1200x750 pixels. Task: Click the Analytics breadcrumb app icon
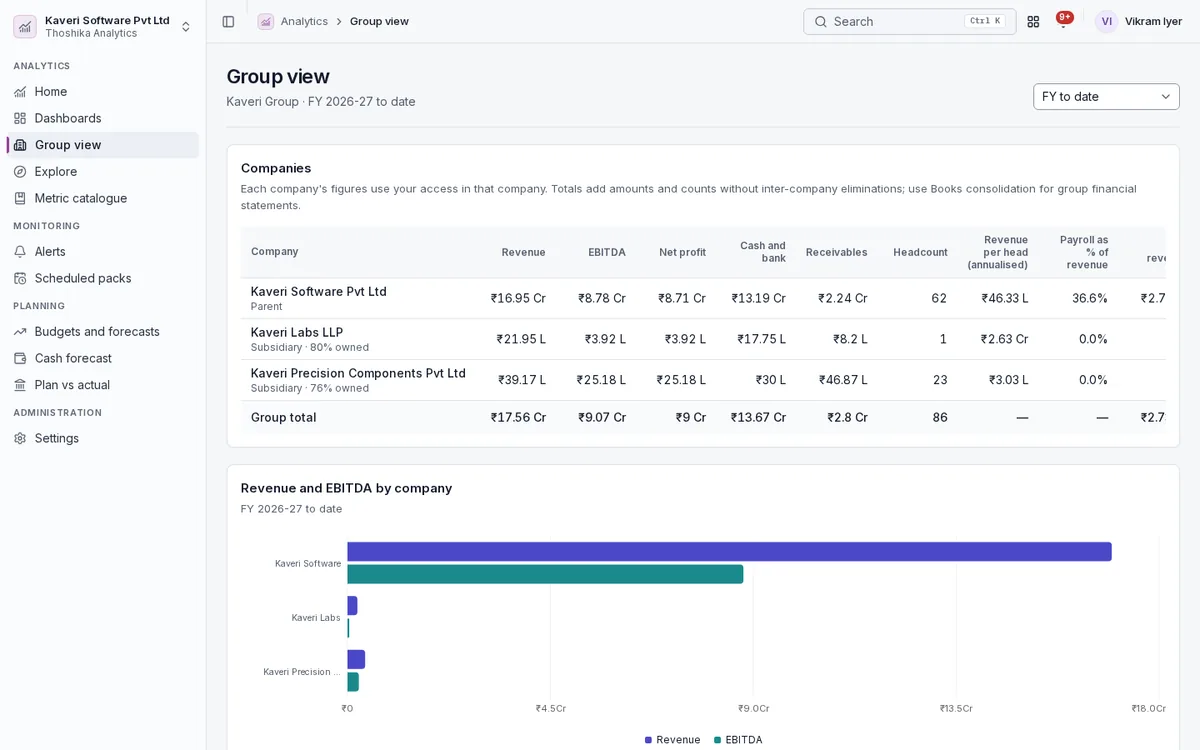click(x=265, y=21)
